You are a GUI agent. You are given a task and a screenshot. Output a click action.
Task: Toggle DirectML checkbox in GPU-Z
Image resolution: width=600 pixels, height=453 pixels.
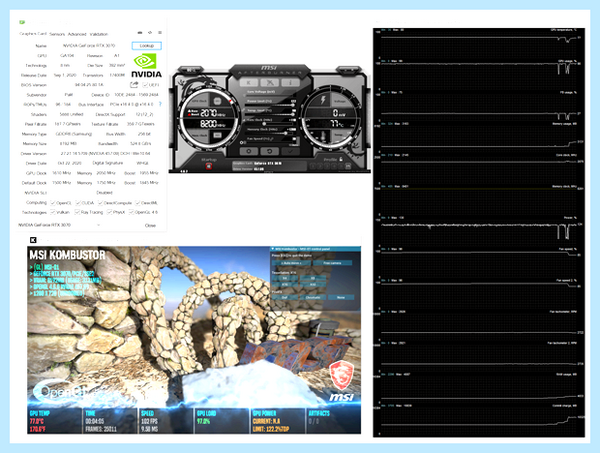coord(138,203)
